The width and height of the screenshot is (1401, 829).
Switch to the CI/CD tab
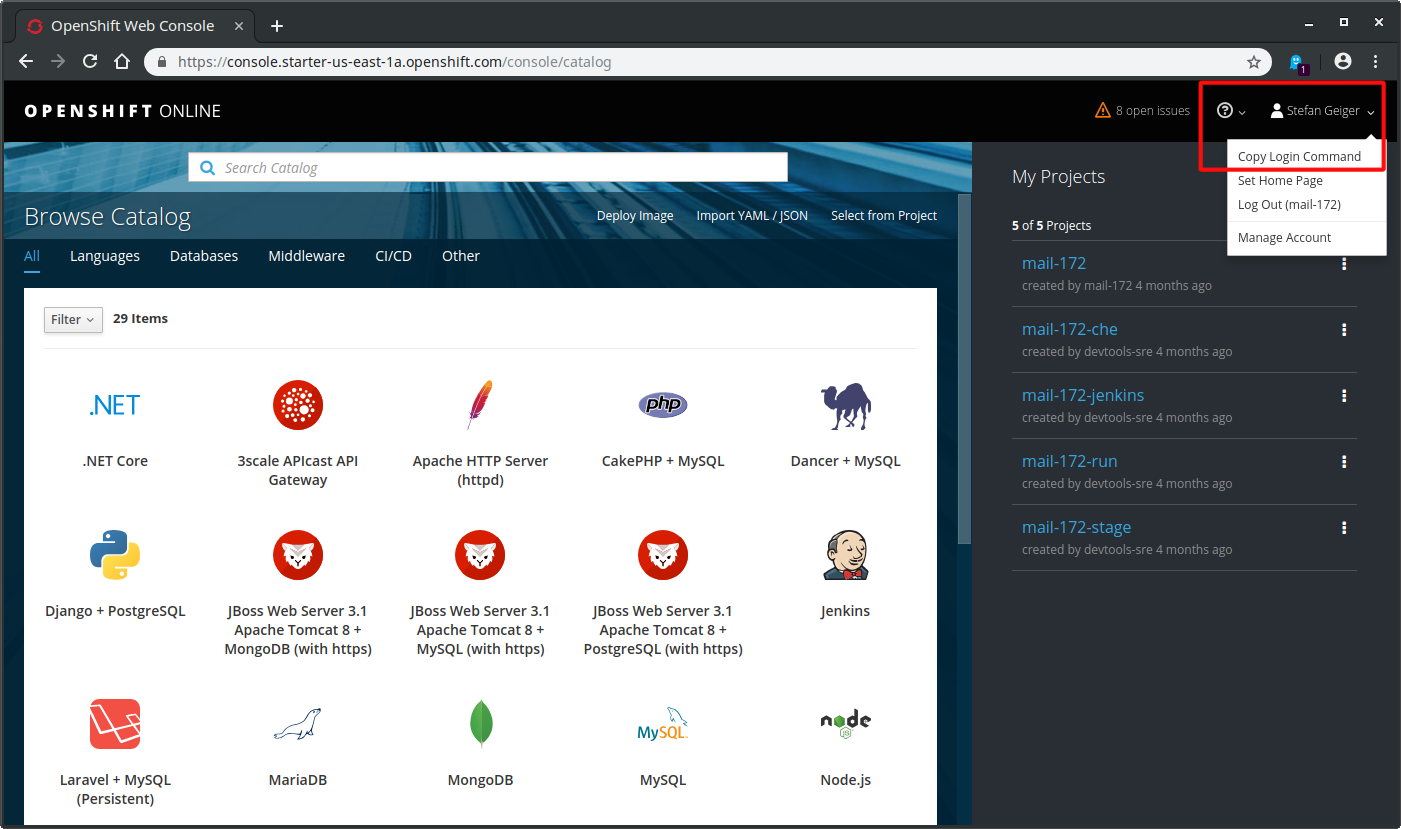pos(393,256)
